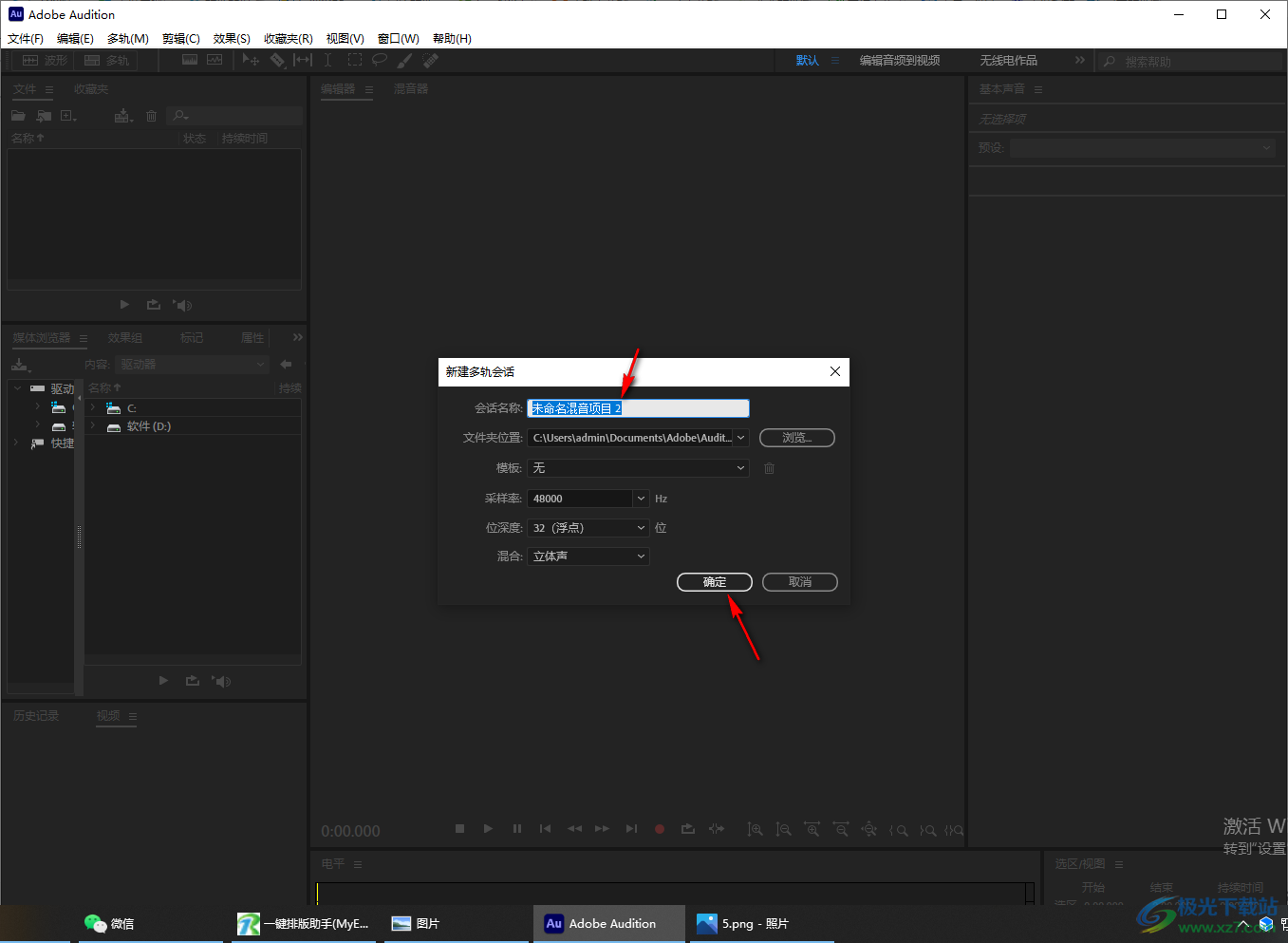Click the transport Pause button

(516, 829)
